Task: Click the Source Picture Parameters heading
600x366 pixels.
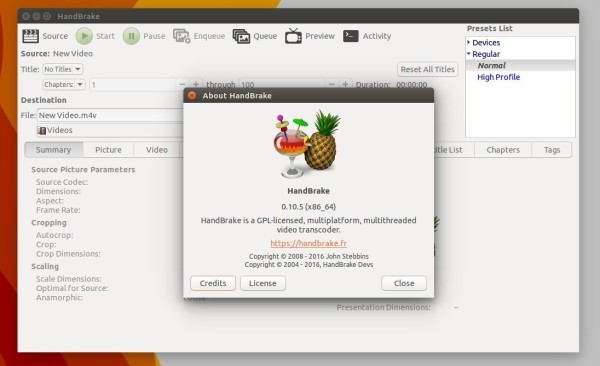Action: 83,170
